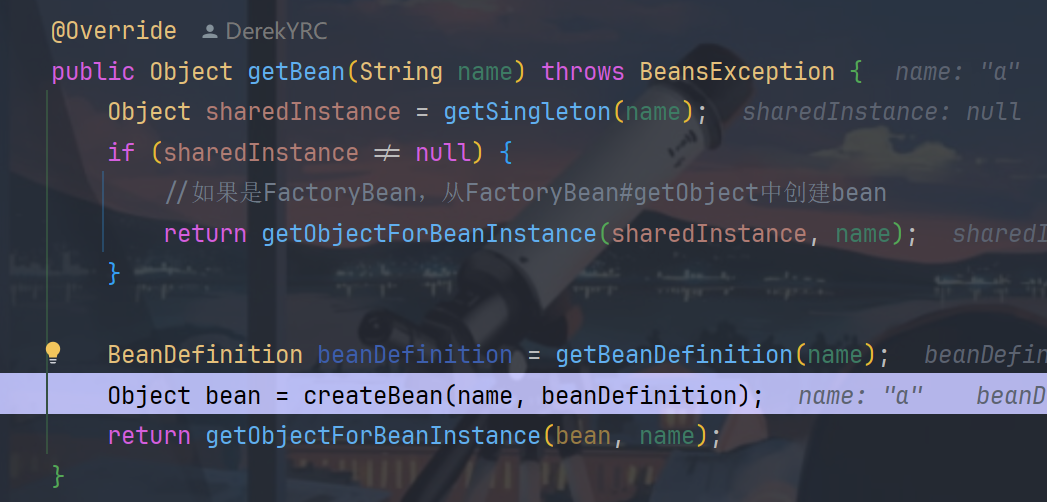Click createBean on the highlighted line
Image resolution: width=1047 pixels, height=502 pixels.
coord(373,396)
